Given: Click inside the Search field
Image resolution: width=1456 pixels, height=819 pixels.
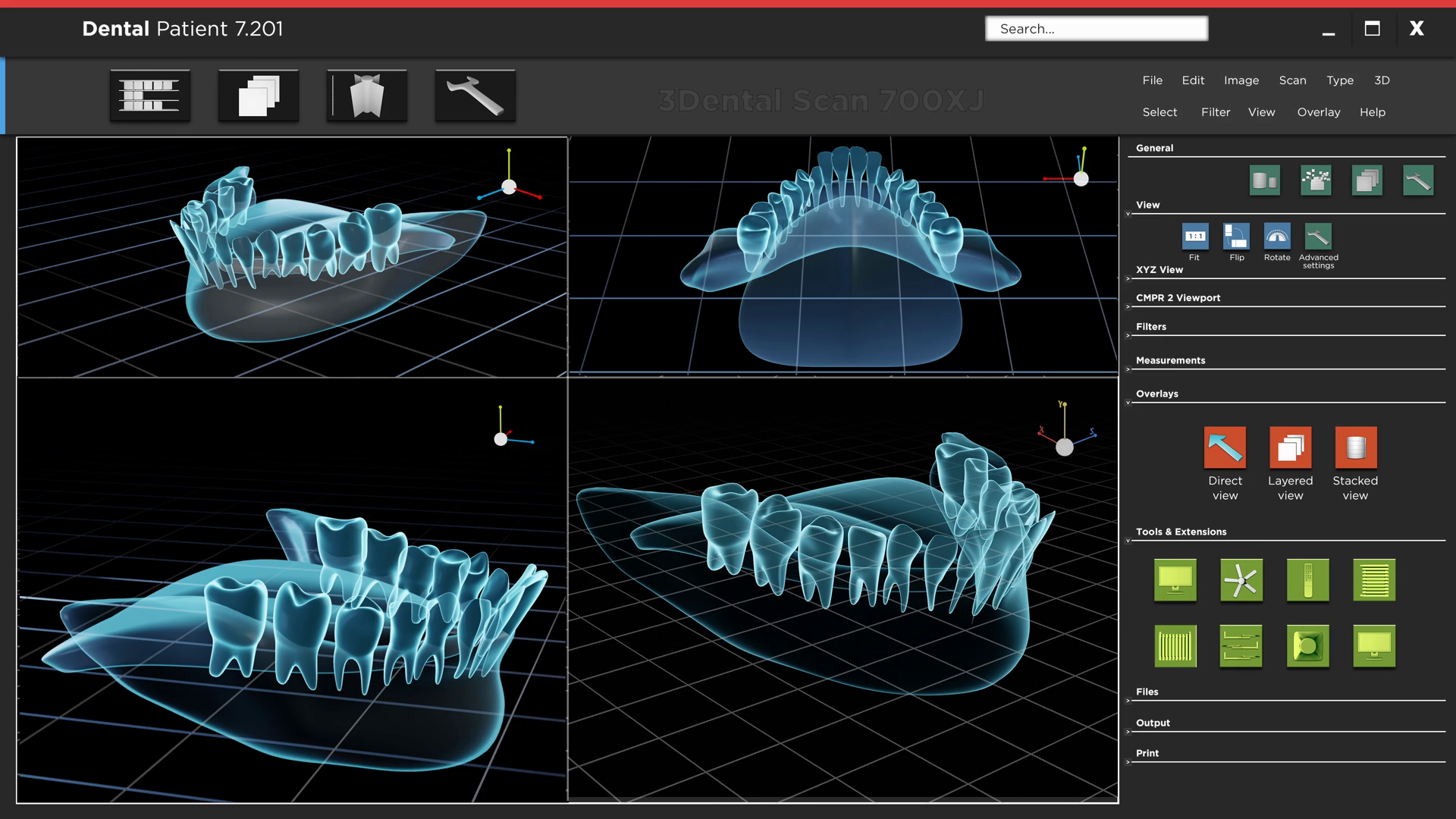Looking at the screenshot, I should pos(1096,29).
